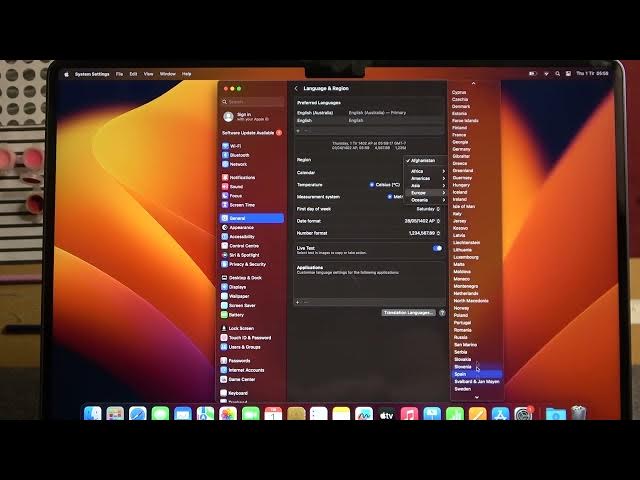Open the Number format dropdown
640x480 pixels.
(x=424, y=233)
